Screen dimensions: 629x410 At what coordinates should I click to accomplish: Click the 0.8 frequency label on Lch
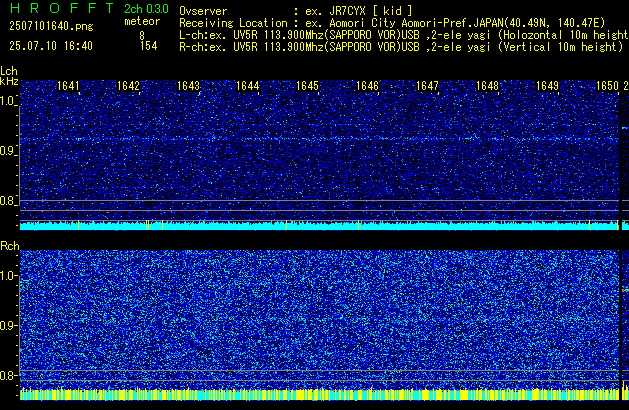(7, 201)
